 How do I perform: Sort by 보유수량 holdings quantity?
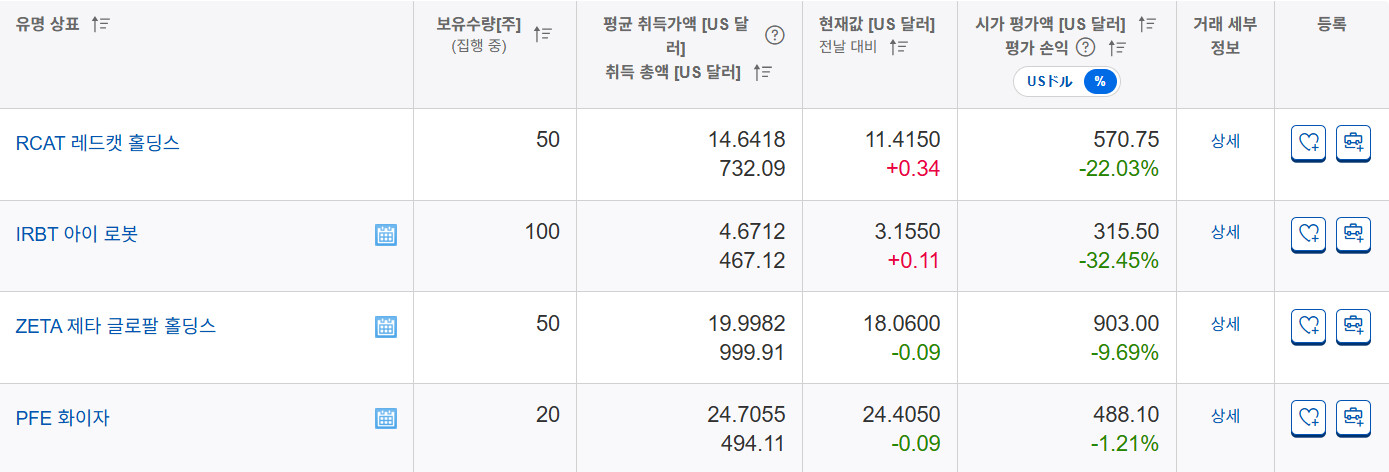point(542,34)
